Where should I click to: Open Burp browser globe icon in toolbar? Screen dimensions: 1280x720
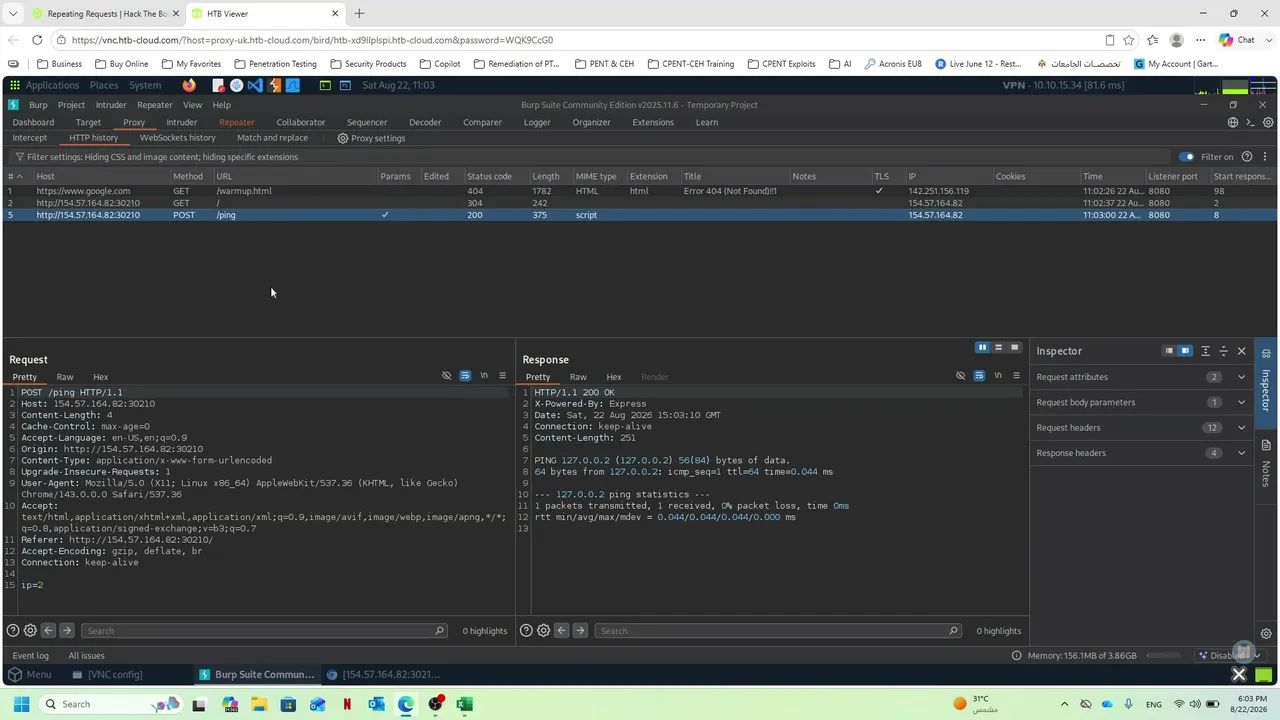(1233, 122)
